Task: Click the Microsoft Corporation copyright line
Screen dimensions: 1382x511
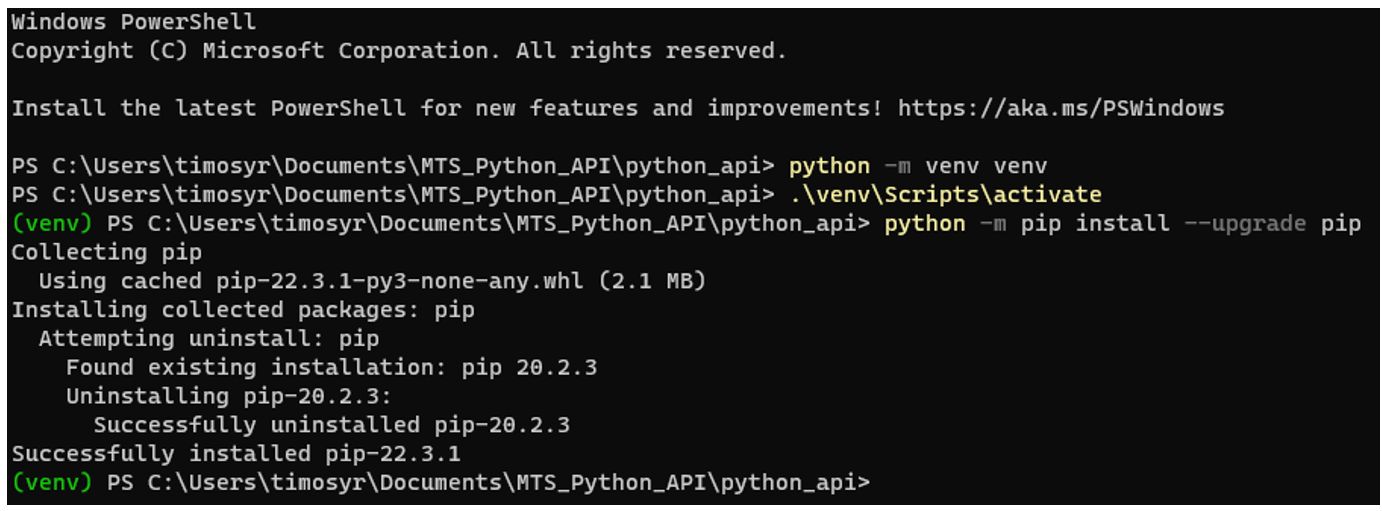Action: point(399,50)
